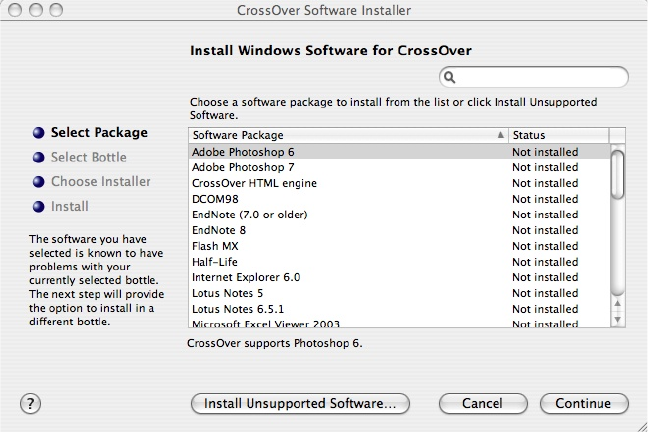This screenshot has width=649, height=433.
Task: Click scrollbar down arrow in package list
Action: click(x=617, y=319)
